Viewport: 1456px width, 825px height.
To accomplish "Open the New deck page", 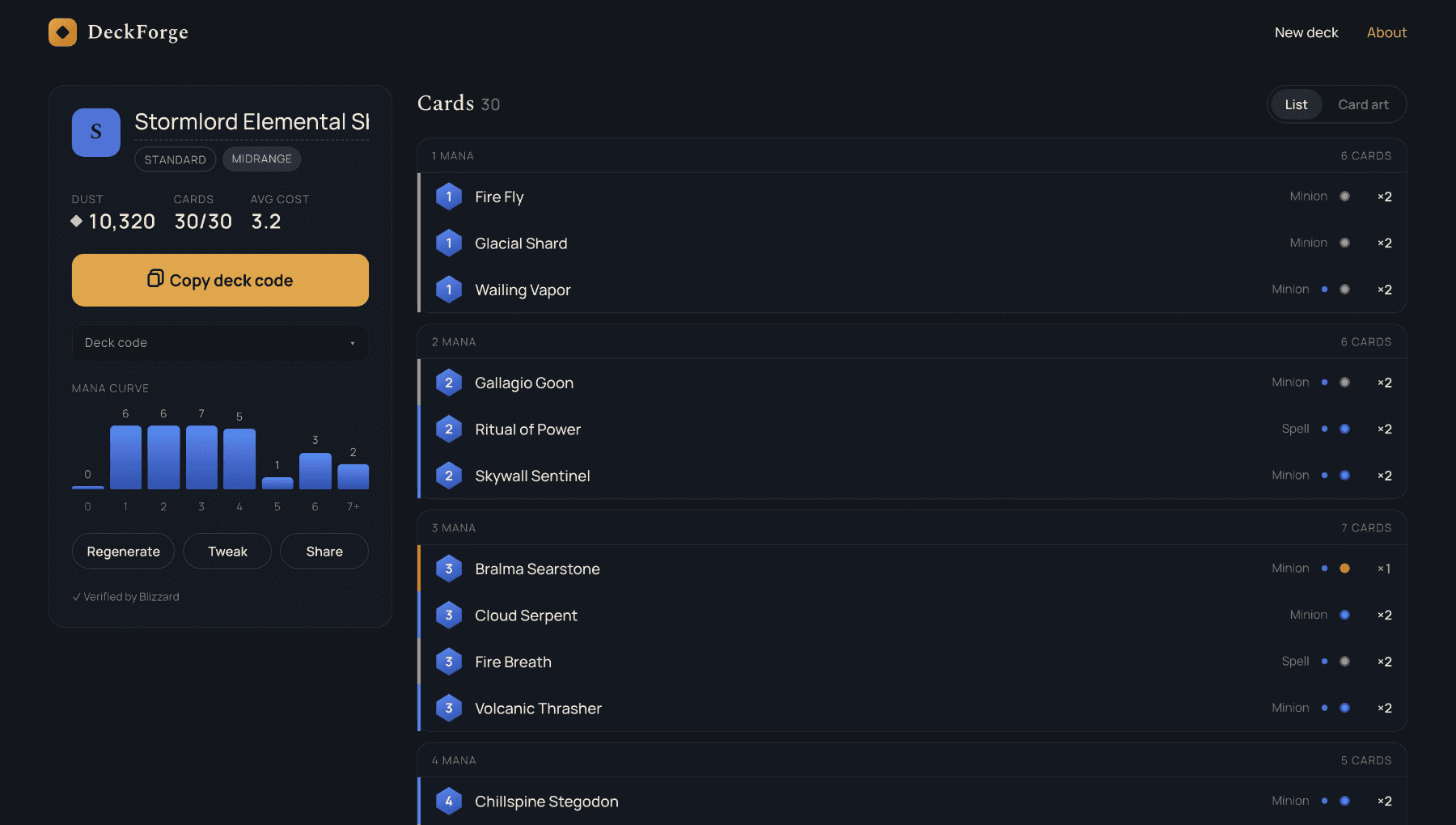I will click(x=1306, y=32).
